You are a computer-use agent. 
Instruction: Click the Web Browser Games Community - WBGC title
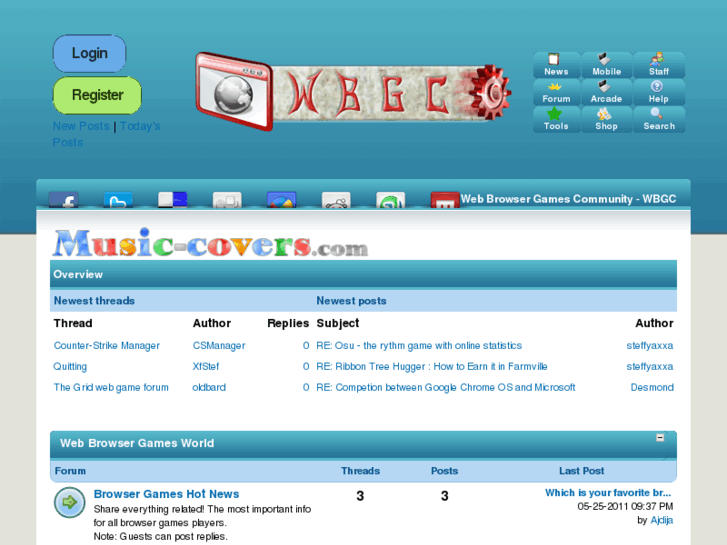[x=568, y=199]
